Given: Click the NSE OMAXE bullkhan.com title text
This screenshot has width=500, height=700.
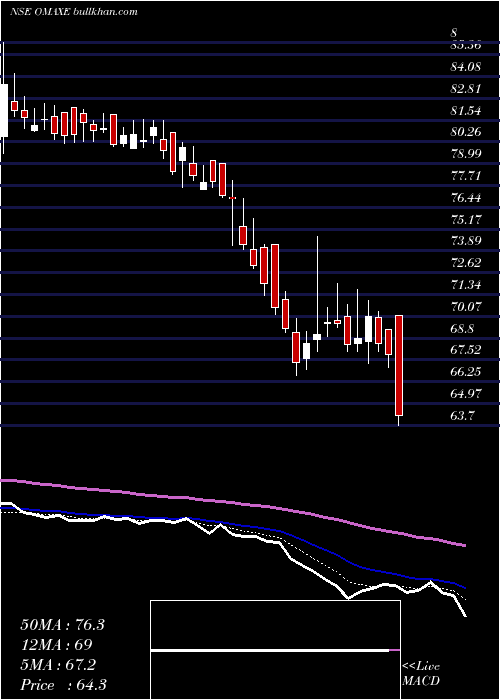Looking at the screenshot, I should coord(74,12).
